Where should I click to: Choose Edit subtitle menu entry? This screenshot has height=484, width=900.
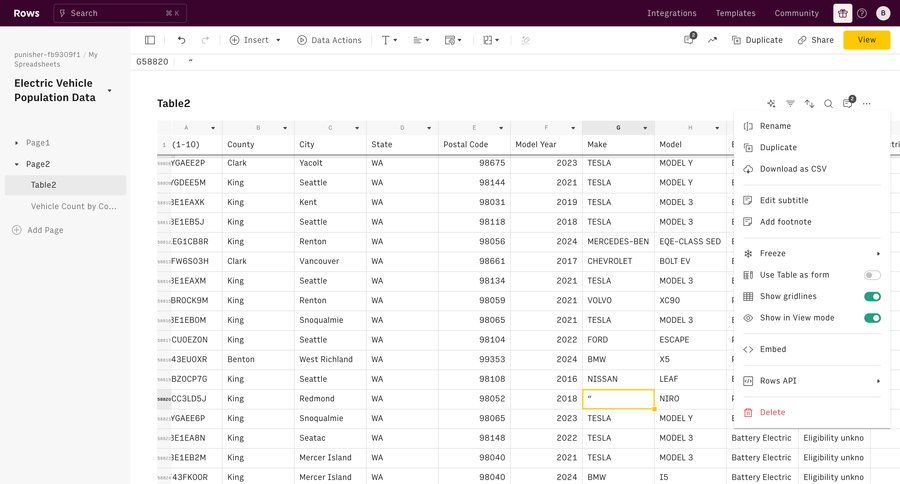pos(812,200)
